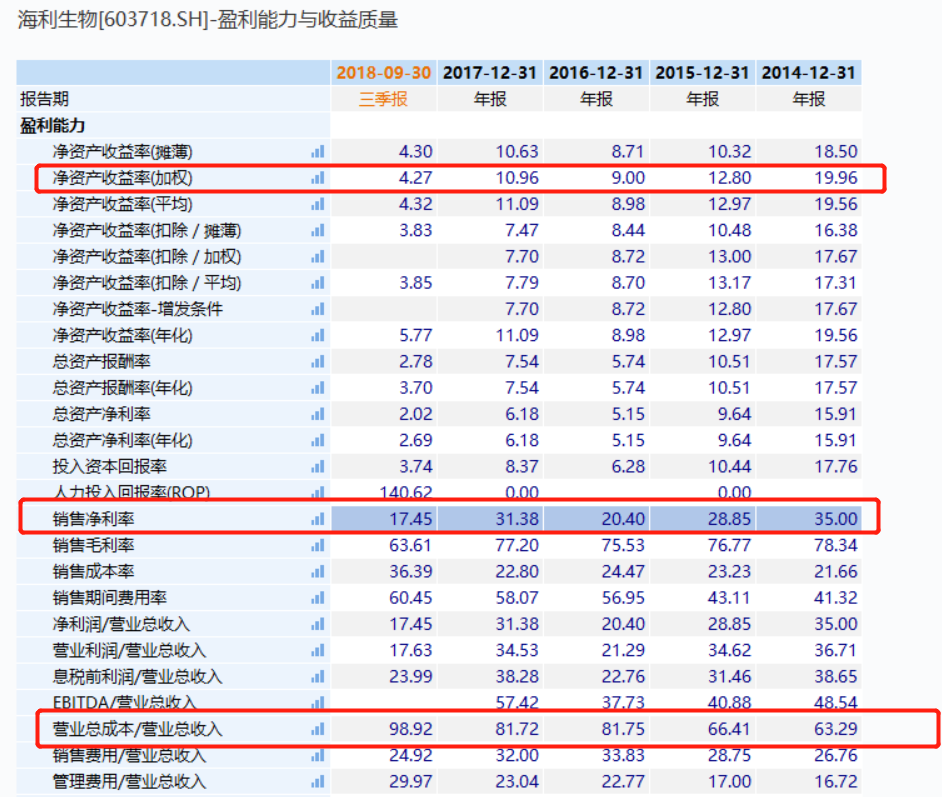Open chart icon for 营业利润/营业总收入 row
Image resolution: width=942 pixels, height=797 pixels.
318,650
